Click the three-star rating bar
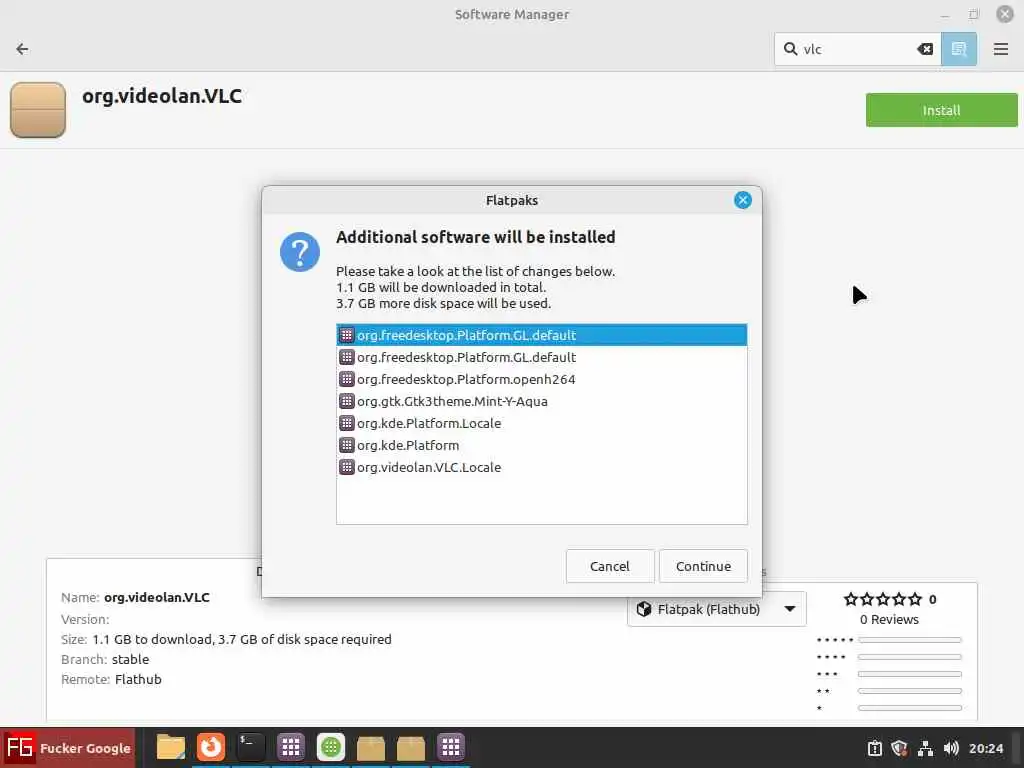The width and height of the screenshot is (1024, 768). click(x=910, y=674)
